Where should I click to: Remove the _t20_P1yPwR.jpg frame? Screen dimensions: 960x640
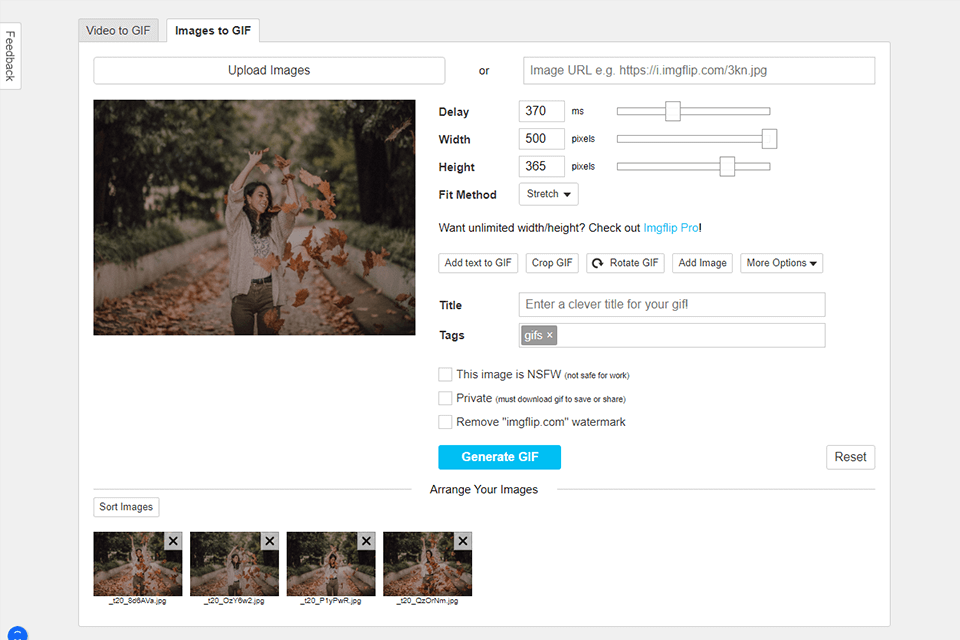point(366,540)
